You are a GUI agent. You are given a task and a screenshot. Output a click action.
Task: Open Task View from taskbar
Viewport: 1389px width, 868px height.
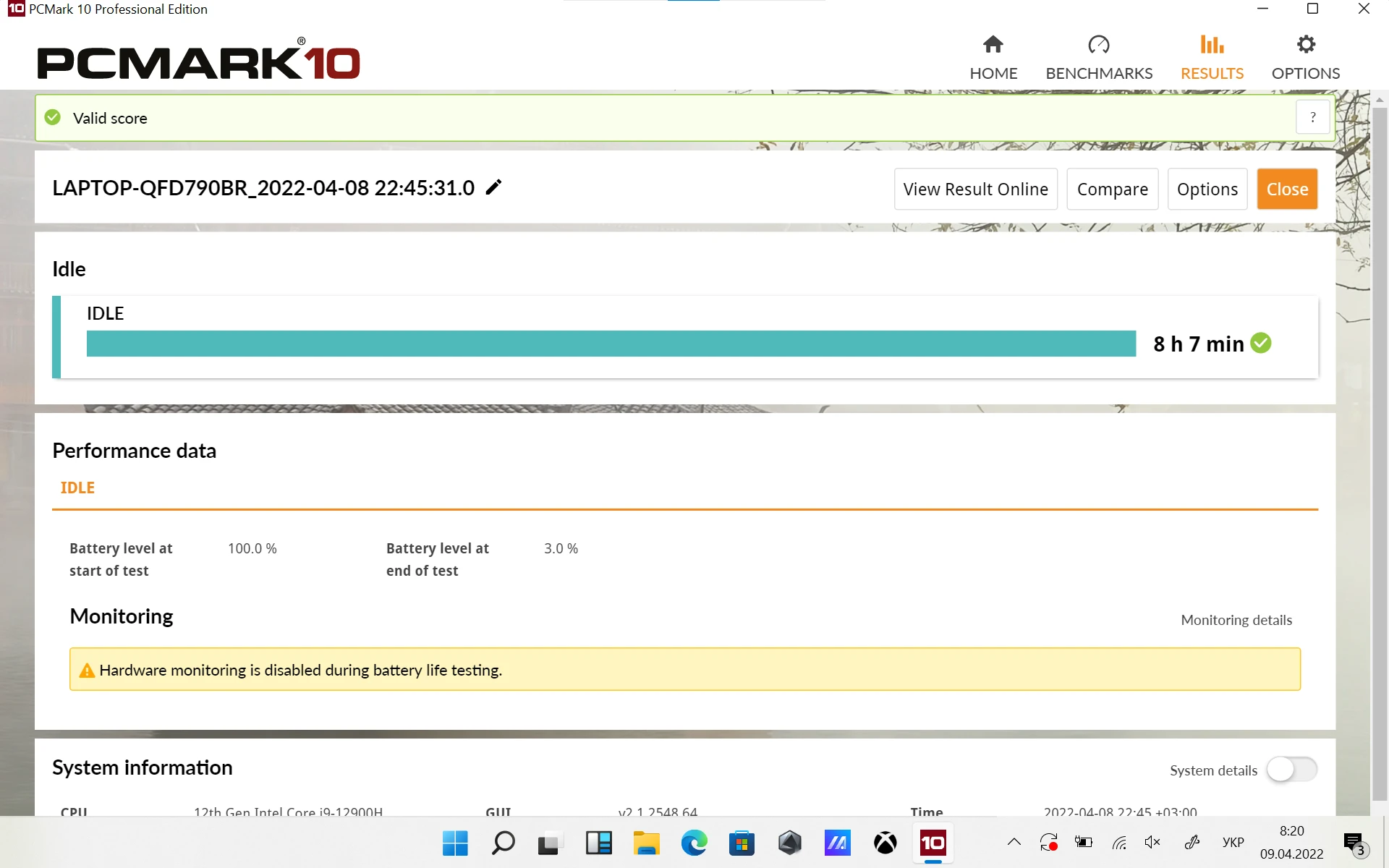[x=551, y=843]
